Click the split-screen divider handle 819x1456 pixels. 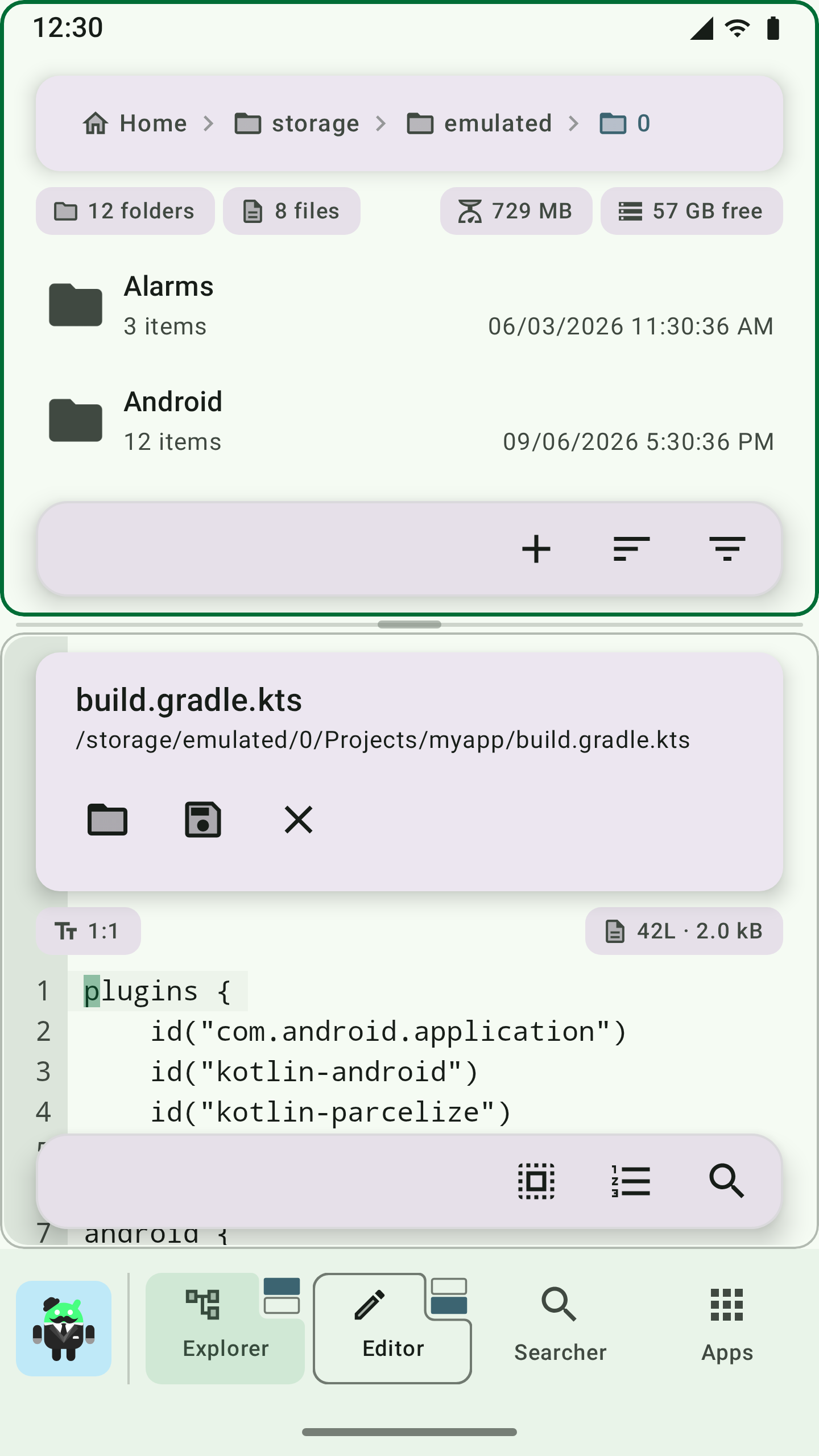[409, 624]
